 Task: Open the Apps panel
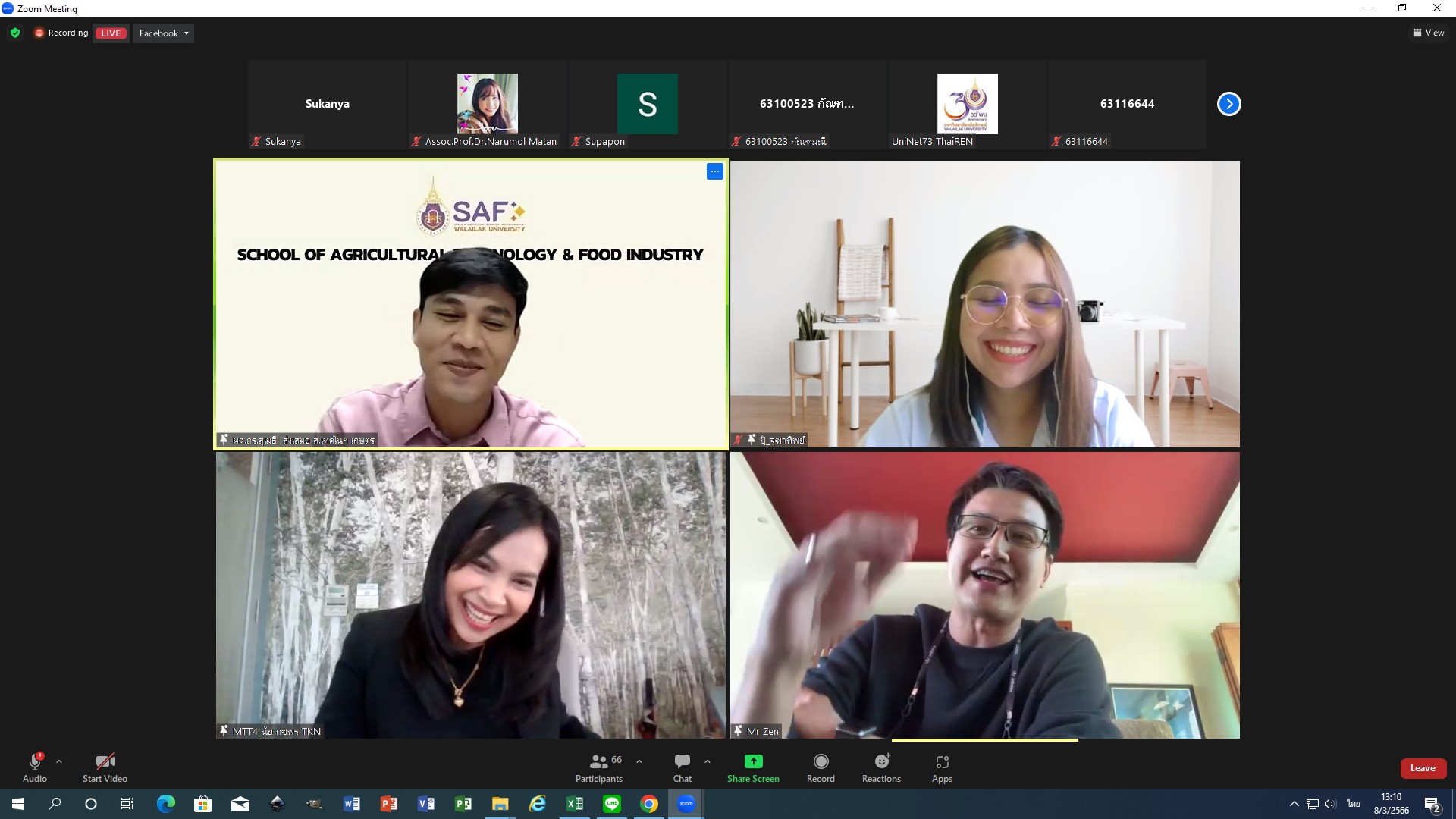click(x=942, y=767)
